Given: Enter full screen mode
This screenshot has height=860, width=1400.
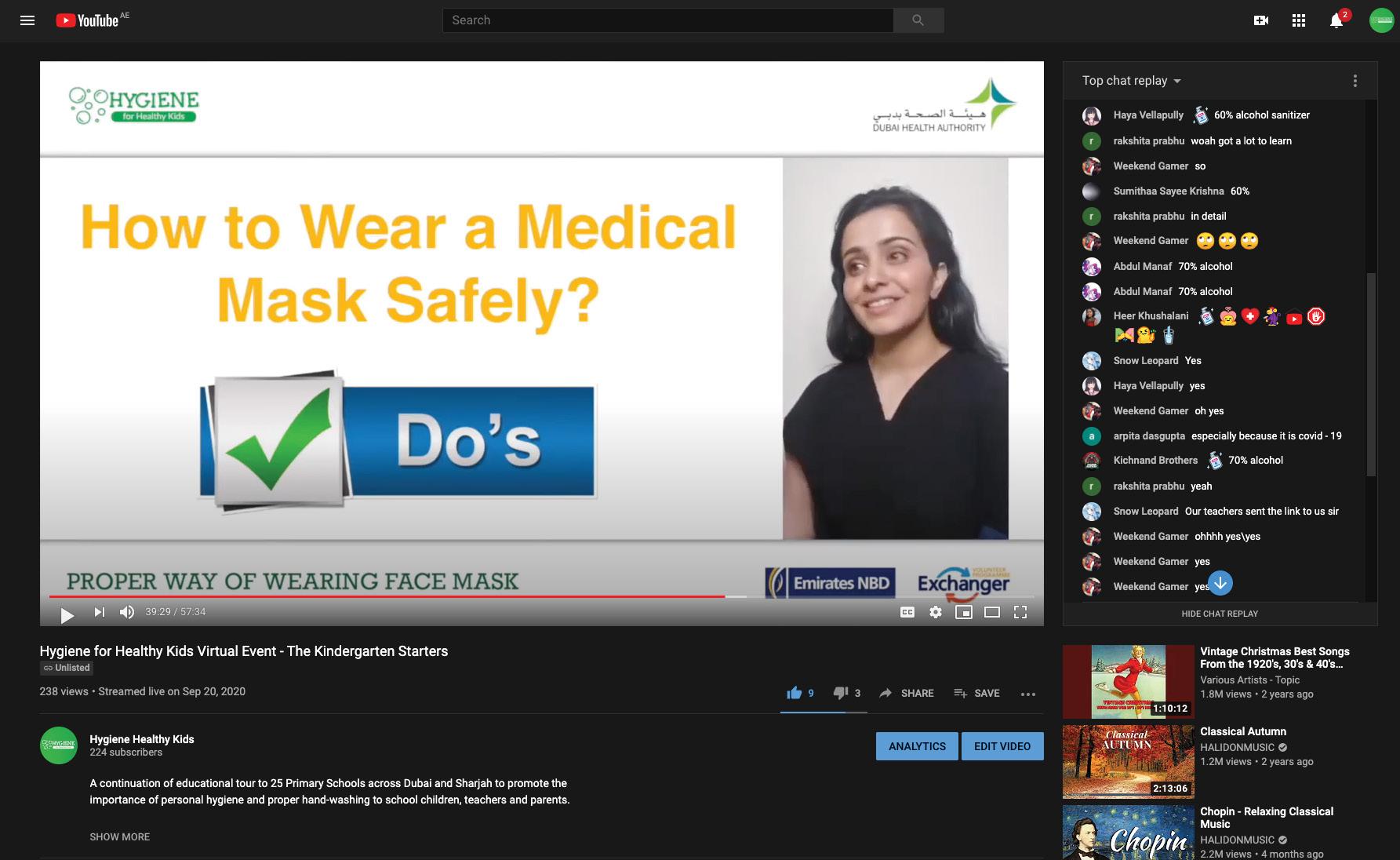Looking at the screenshot, I should (1020, 612).
